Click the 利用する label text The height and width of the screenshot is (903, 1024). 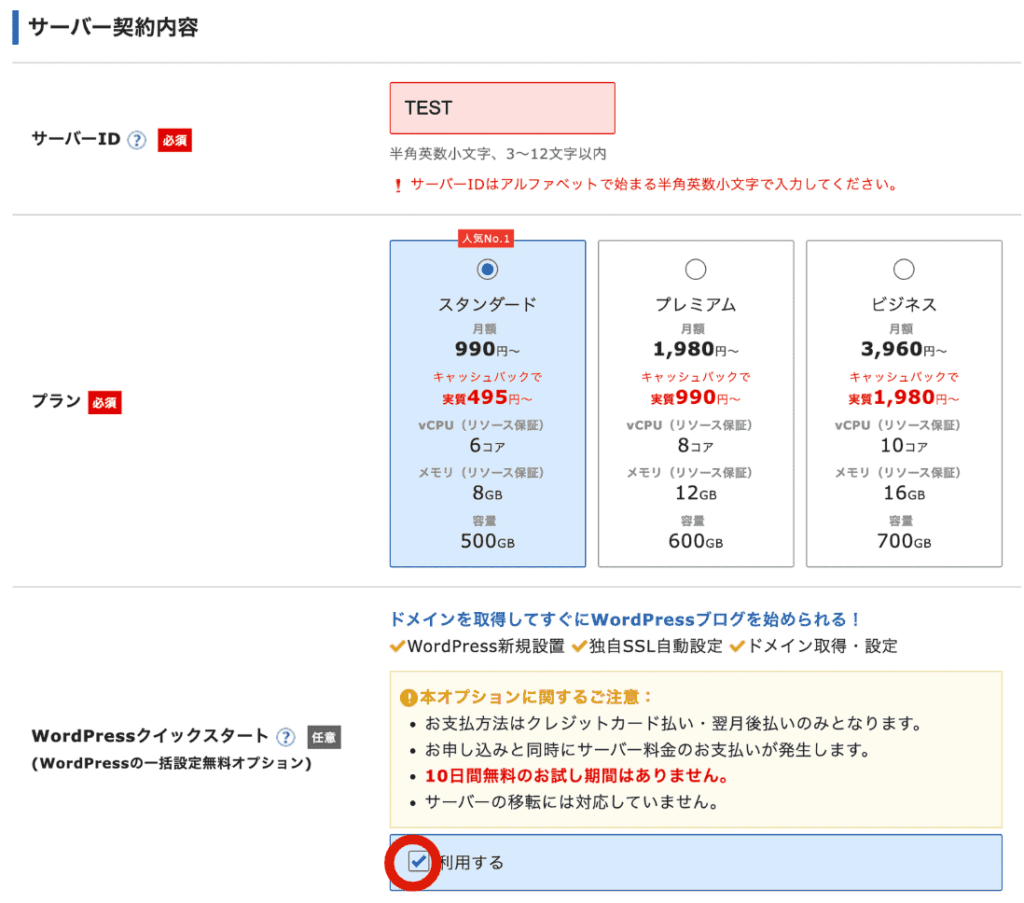(471, 863)
